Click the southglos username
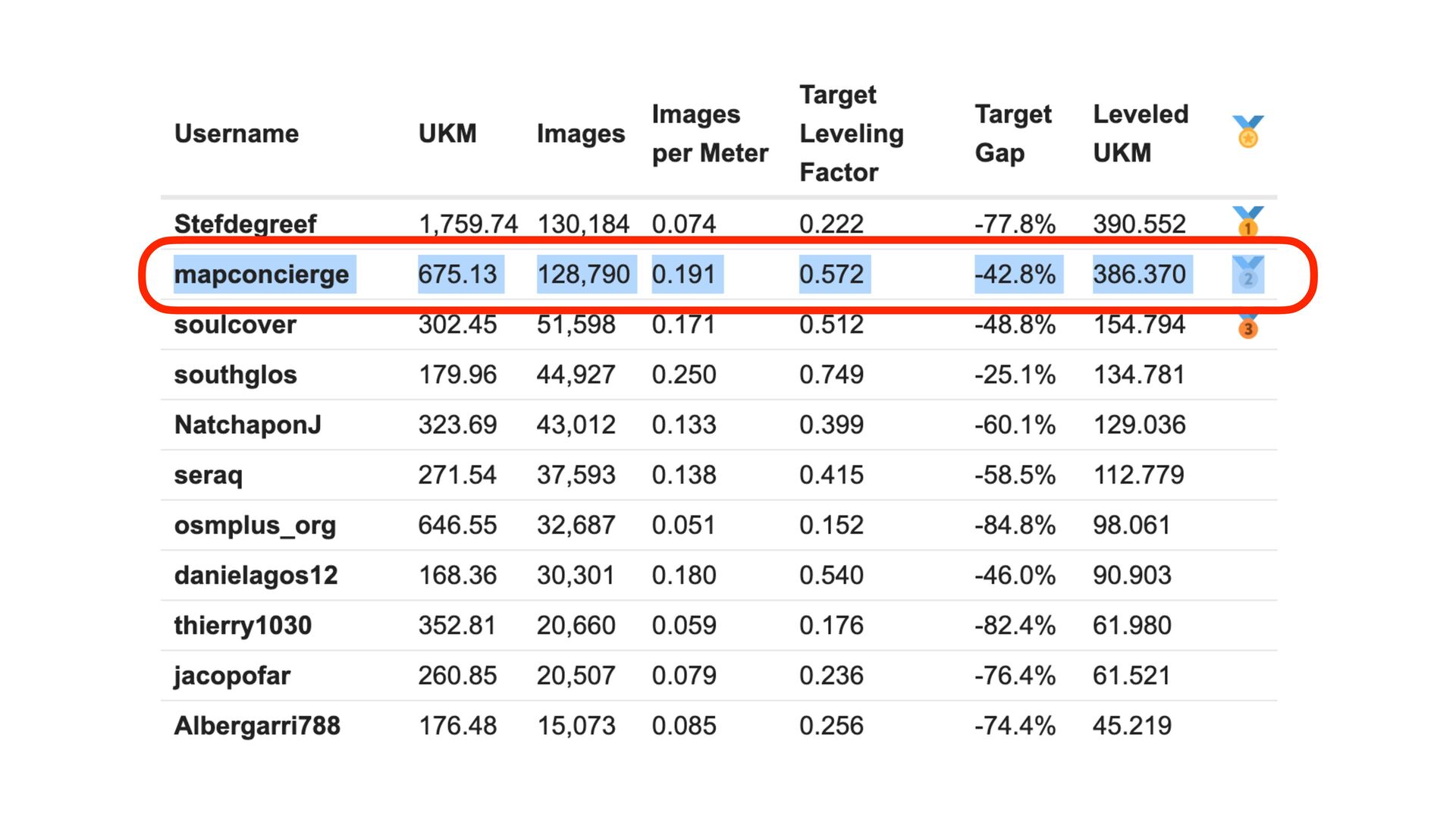The height and width of the screenshot is (819, 1456). click(x=235, y=375)
